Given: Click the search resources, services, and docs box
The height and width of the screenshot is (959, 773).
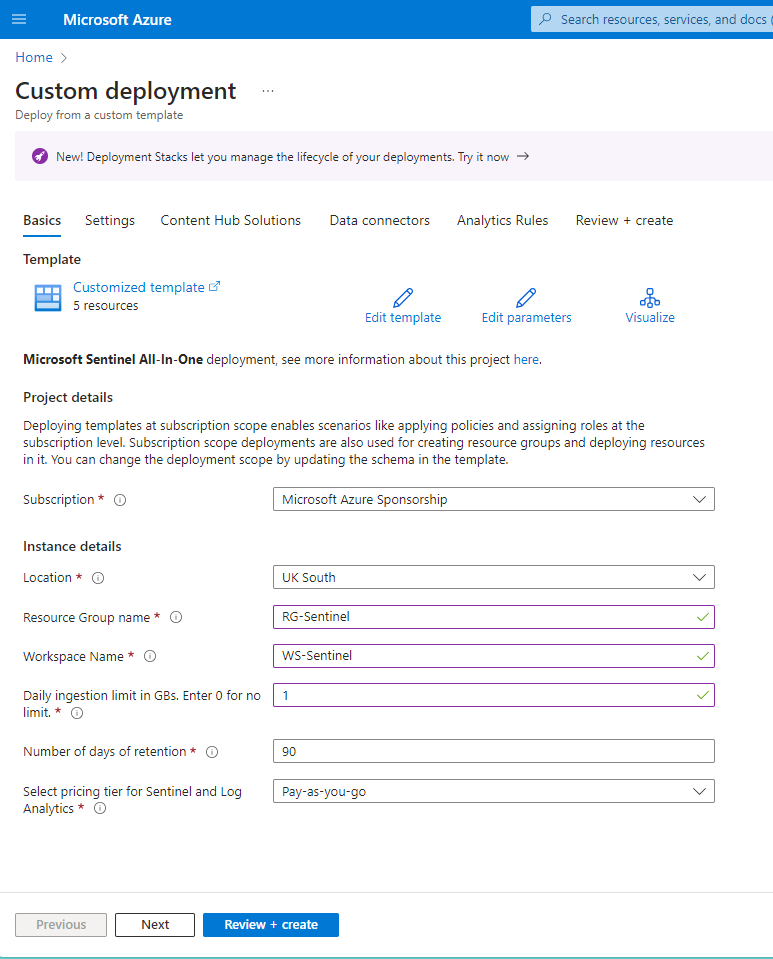Looking at the screenshot, I should (x=652, y=19).
